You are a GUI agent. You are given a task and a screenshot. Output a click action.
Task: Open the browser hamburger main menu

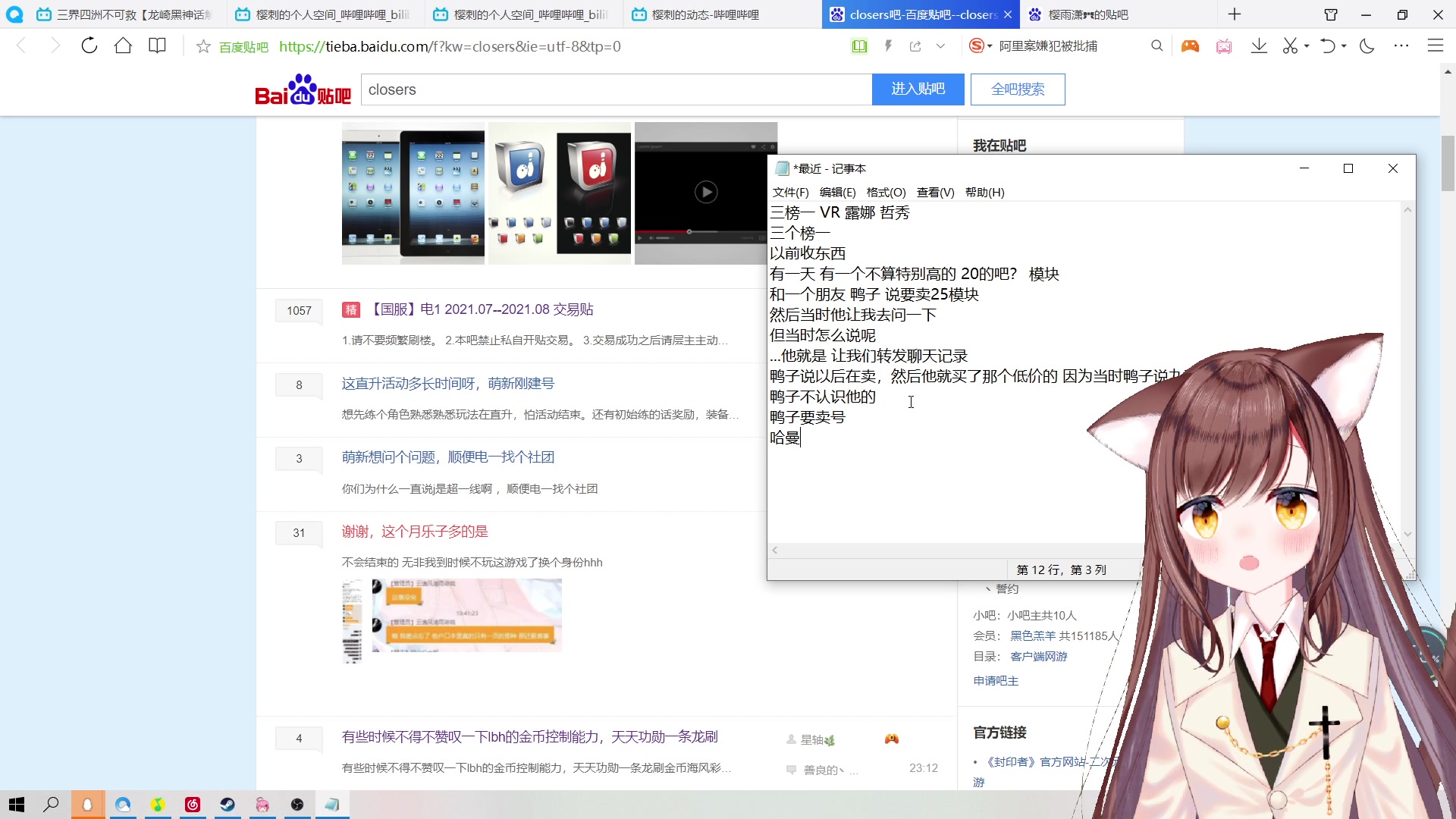[x=1435, y=46]
